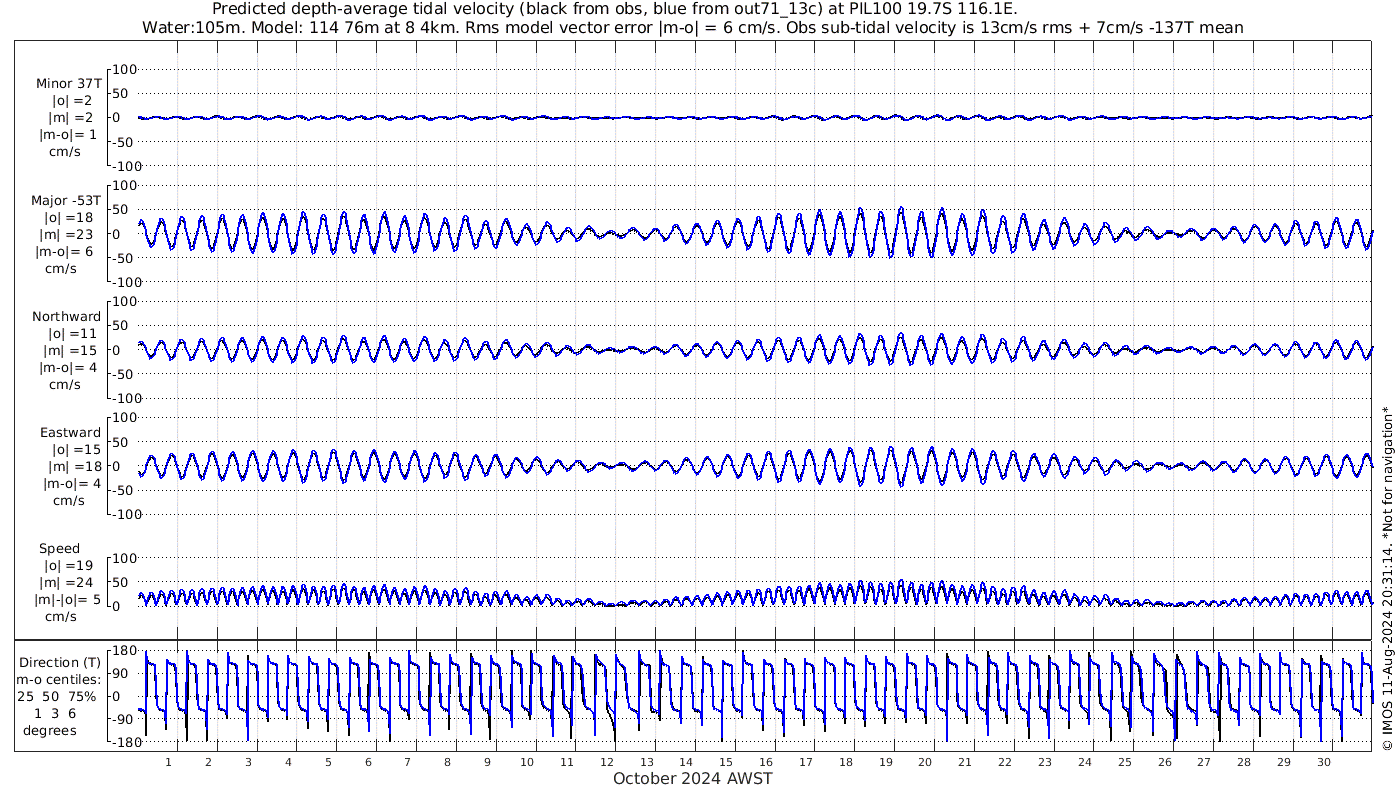1400x800 pixels.
Task: Click the day '15' tick label on x-axis
Action: [x=727, y=762]
